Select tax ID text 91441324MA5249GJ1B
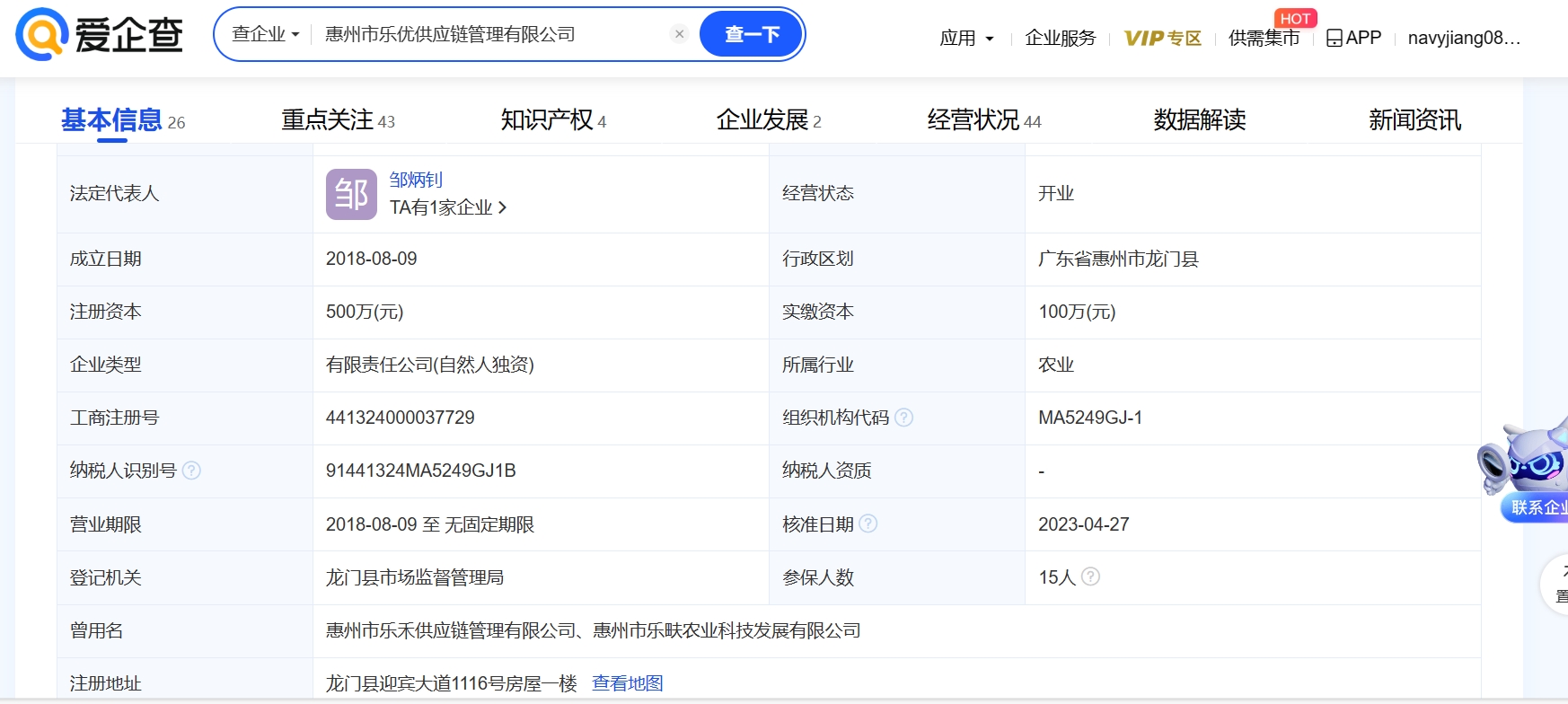This screenshot has width=1568, height=704. click(420, 471)
